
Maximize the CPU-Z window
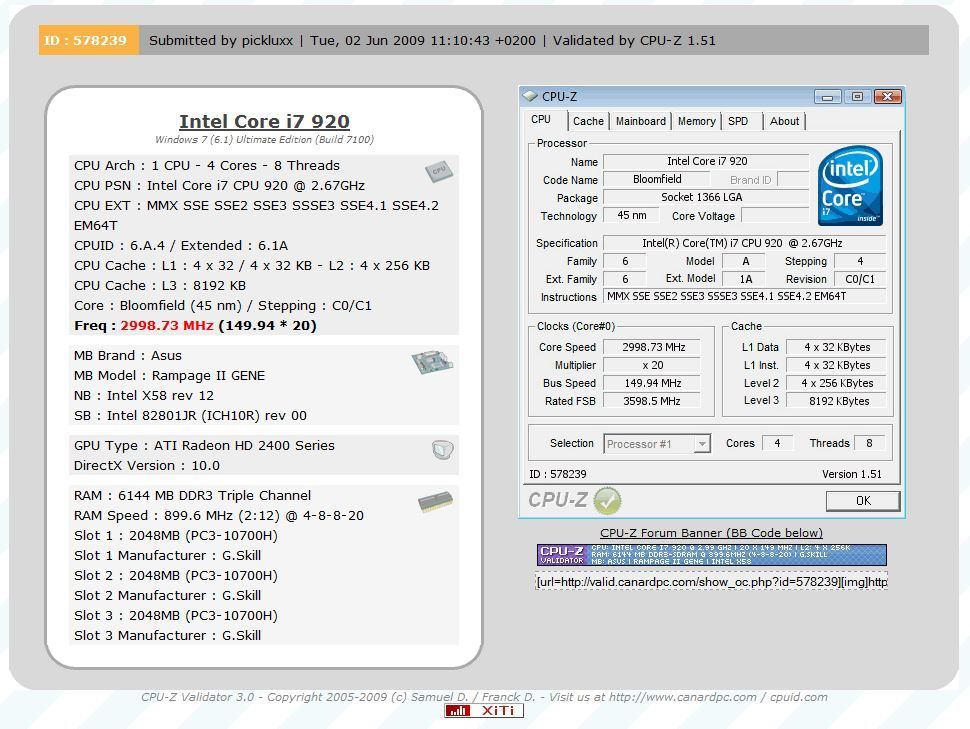coord(857,97)
